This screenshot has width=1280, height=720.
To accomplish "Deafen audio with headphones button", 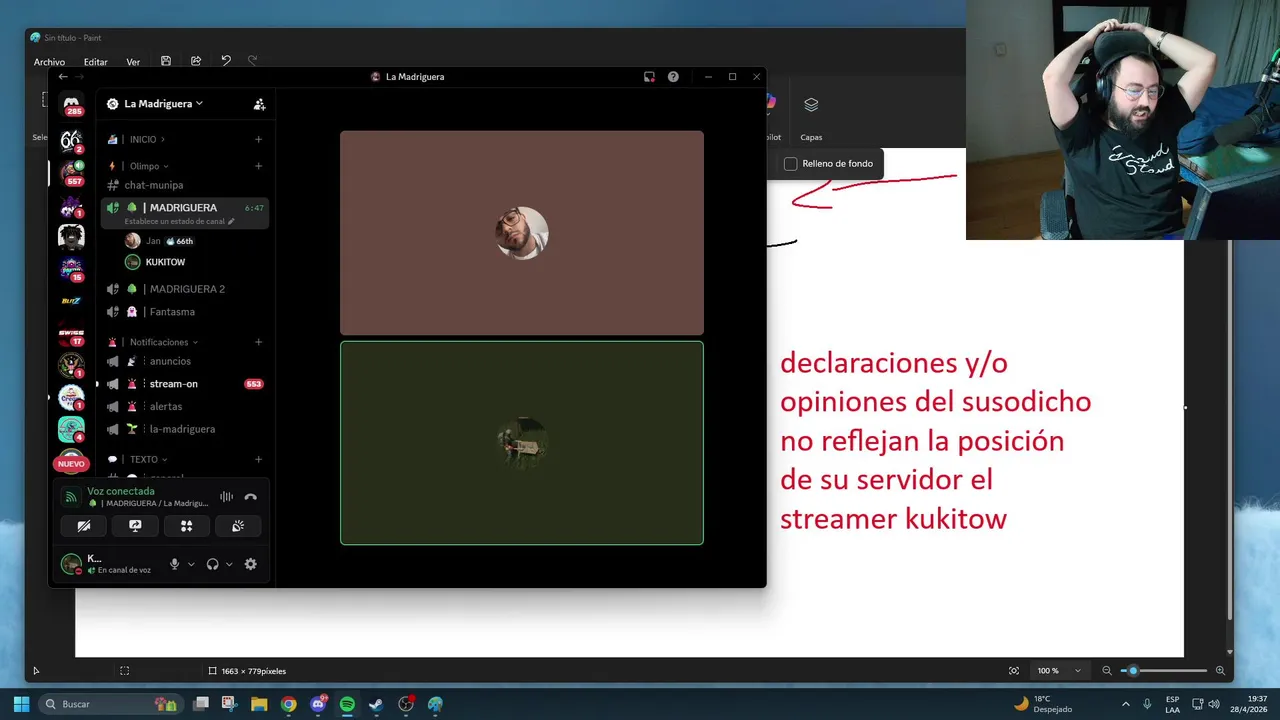I will (212, 564).
